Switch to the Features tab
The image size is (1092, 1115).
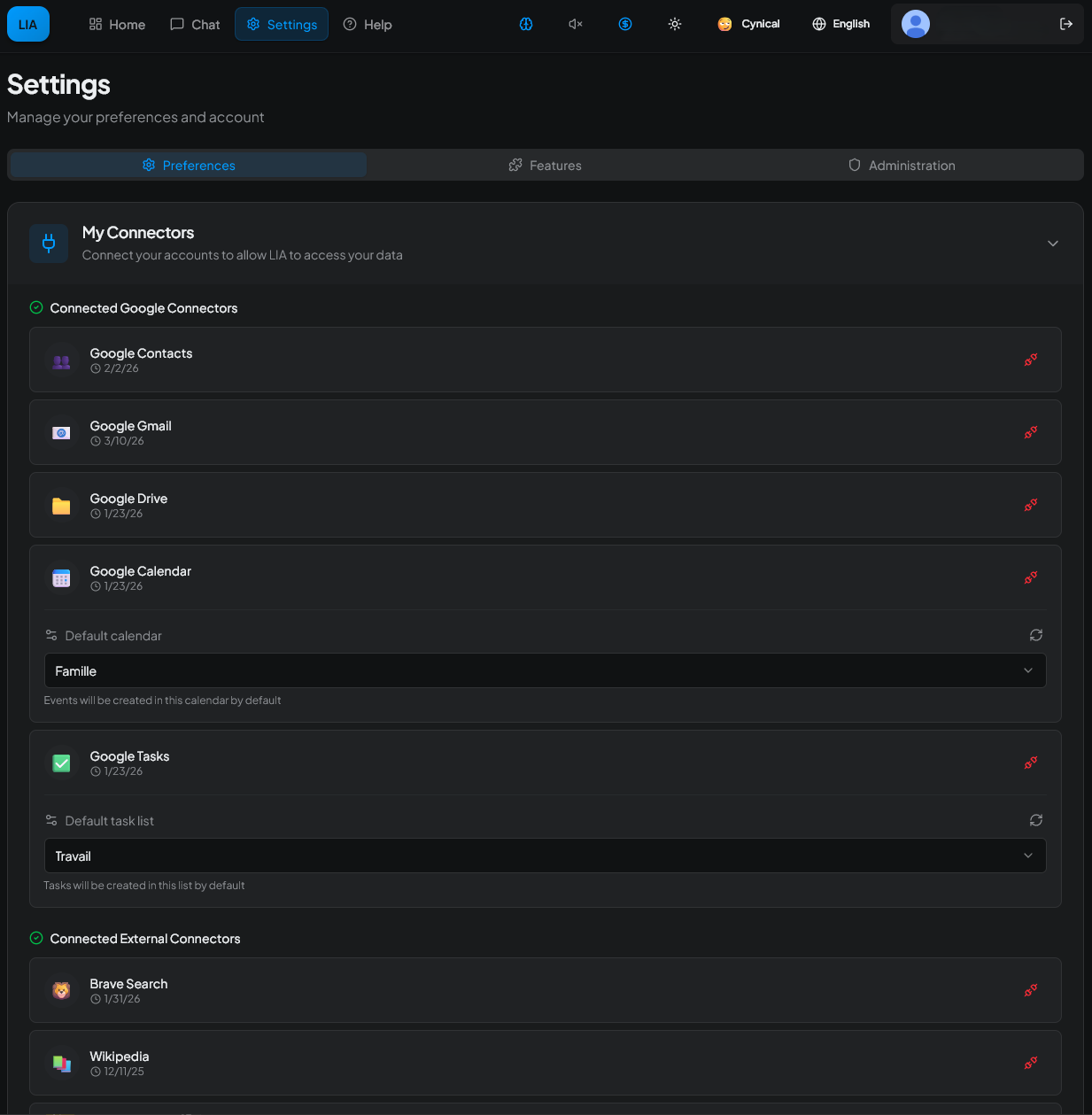(x=545, y=165)
